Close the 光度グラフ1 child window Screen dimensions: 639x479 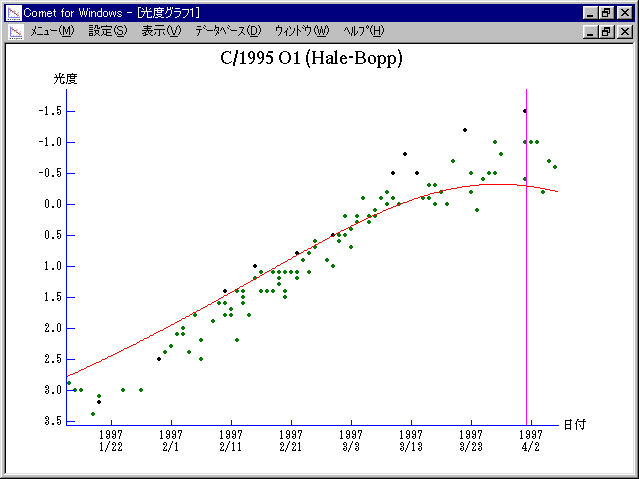click(x=624, y=31)
